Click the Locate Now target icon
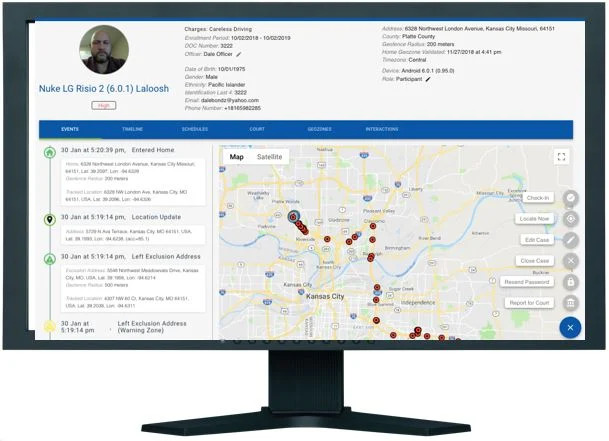This screenshot has height=441, width=609. point(570,219)
